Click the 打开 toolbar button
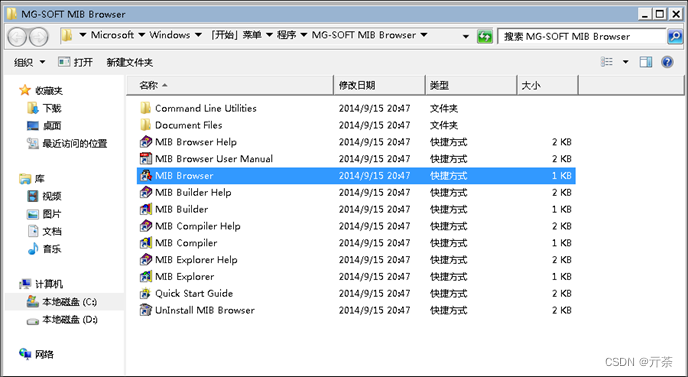This screenshot has height=377, width=688. click(x=75, y=62)
